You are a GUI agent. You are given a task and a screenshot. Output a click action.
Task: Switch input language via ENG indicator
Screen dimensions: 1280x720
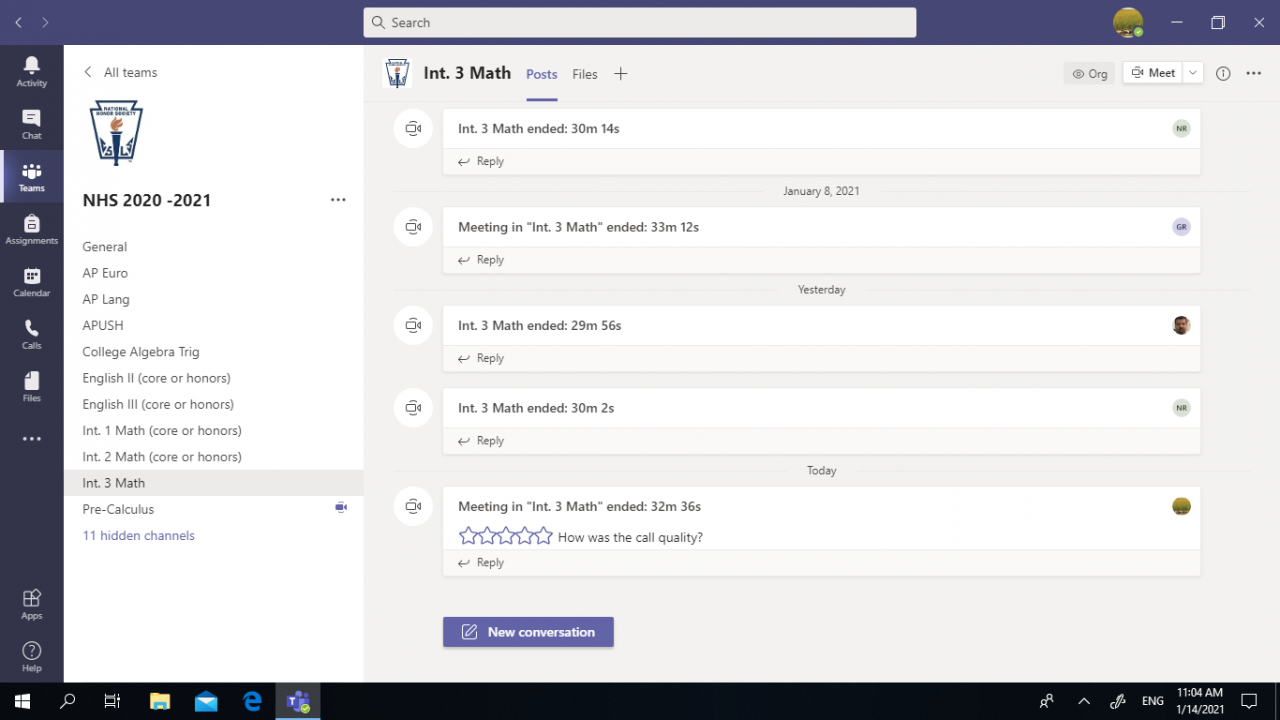click(1153, 701)
